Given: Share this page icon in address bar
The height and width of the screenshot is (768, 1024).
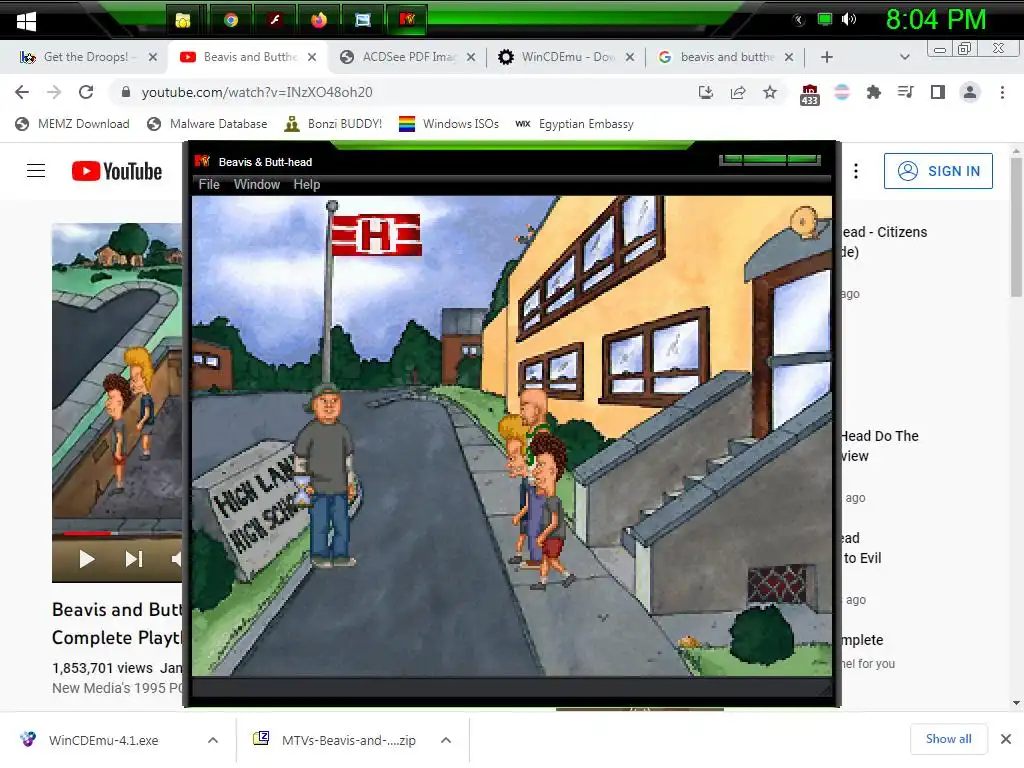Looking at the screenshot, I should (x=738, y=92).
